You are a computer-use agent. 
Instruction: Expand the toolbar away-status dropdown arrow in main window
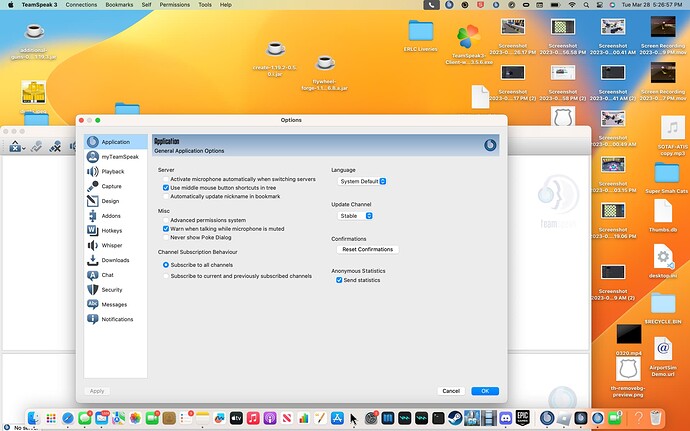click(x=24, y=148)
